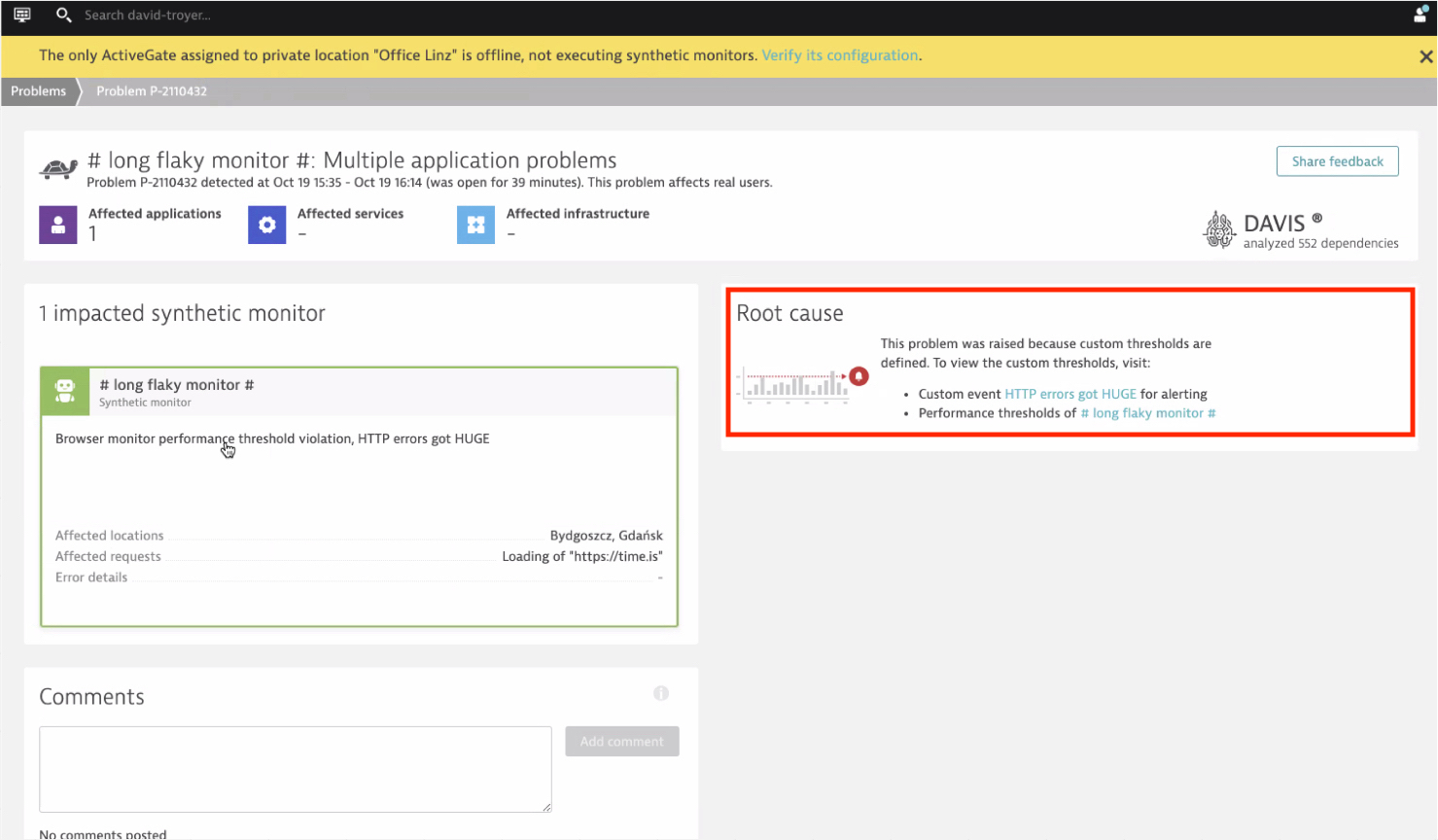Click the '1 impacted synthetic monitor' heading

(182, 313)
